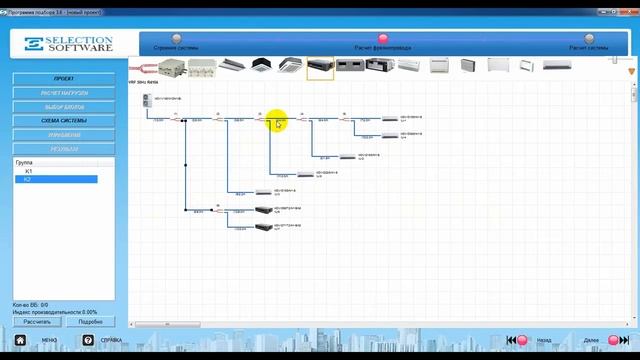This screenshot has width=640, height=360.
Task: Click the Назад rewind icon
Action: pyautogui.click(x=517, y=340)
